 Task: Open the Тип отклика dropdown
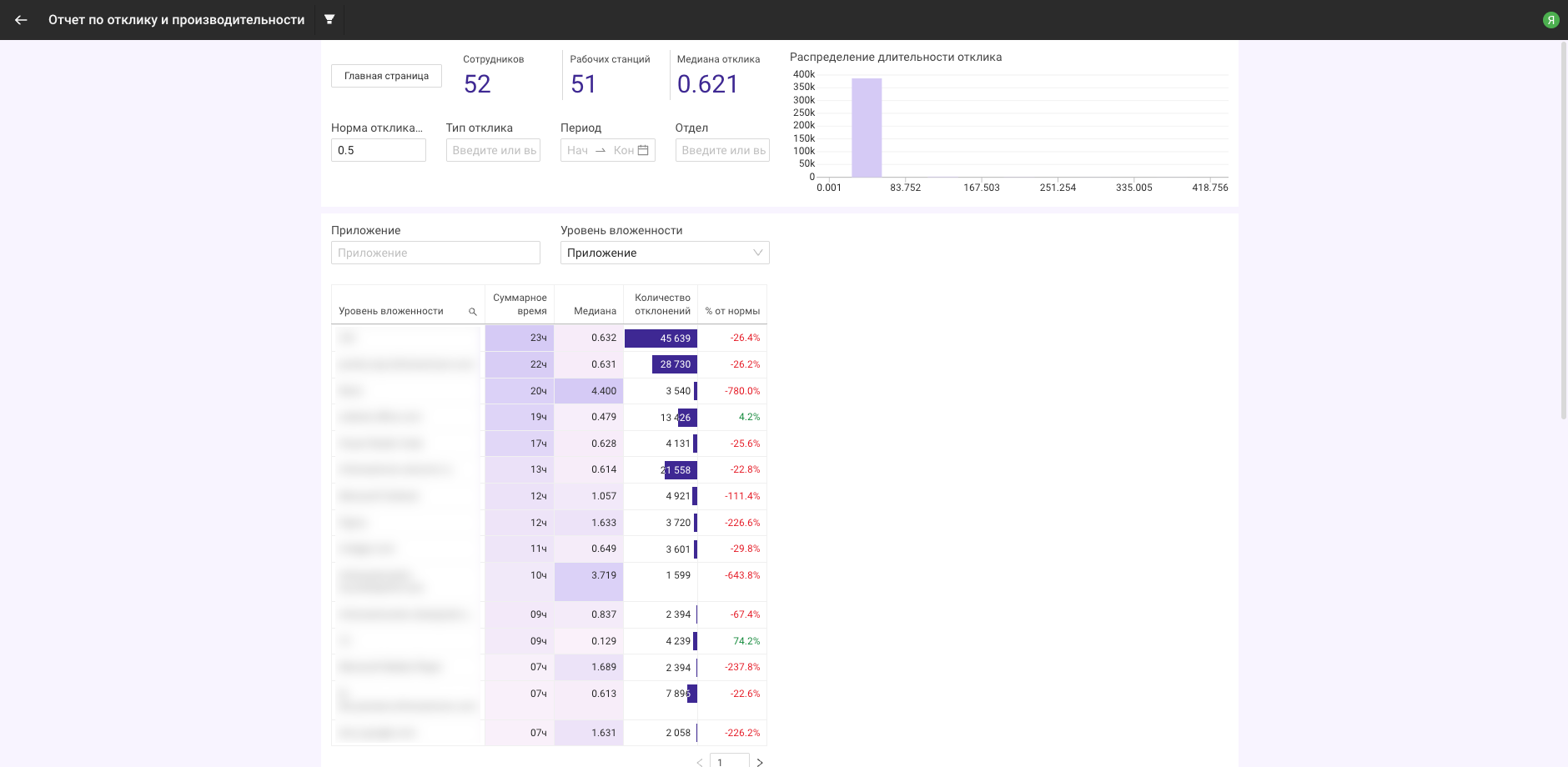[x=493, y=150]
